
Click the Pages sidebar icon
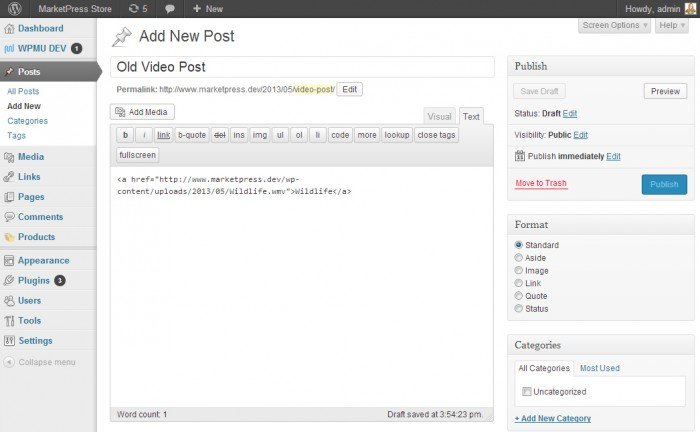click(x=9, y=197)
